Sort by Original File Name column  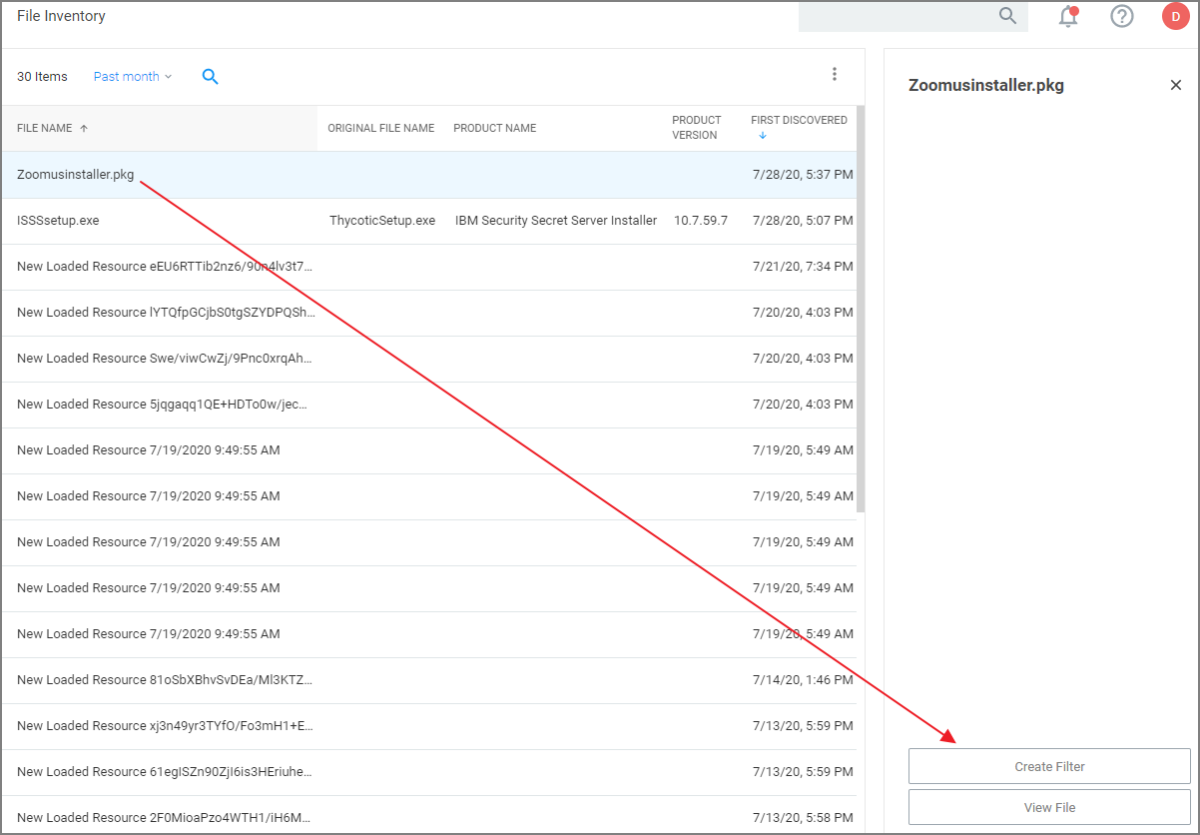[380, 128]
